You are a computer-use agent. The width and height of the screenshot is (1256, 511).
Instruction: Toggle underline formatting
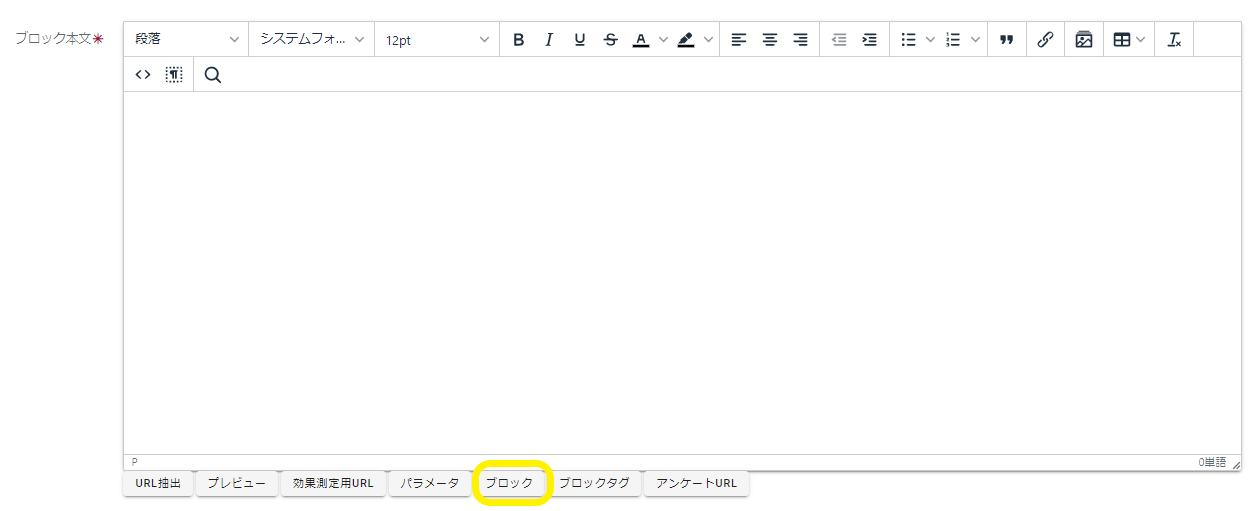pos(579,40)
